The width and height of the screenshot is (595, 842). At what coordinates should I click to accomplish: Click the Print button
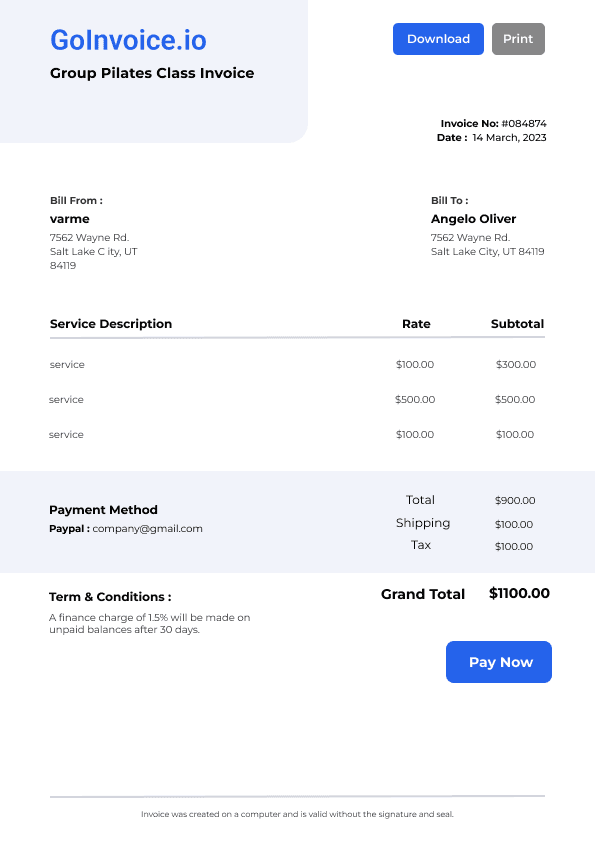[x=518, y=39]
